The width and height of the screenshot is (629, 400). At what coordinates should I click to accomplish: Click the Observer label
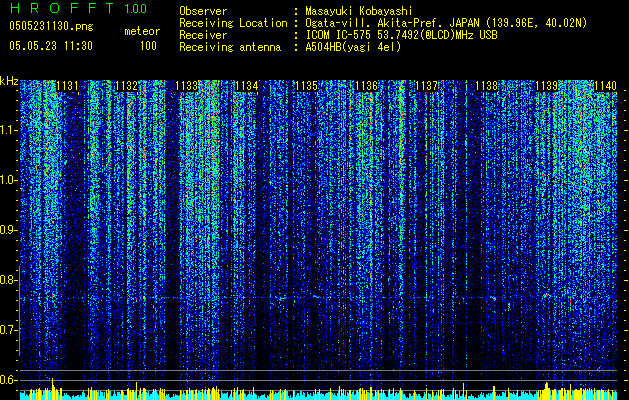203,11
